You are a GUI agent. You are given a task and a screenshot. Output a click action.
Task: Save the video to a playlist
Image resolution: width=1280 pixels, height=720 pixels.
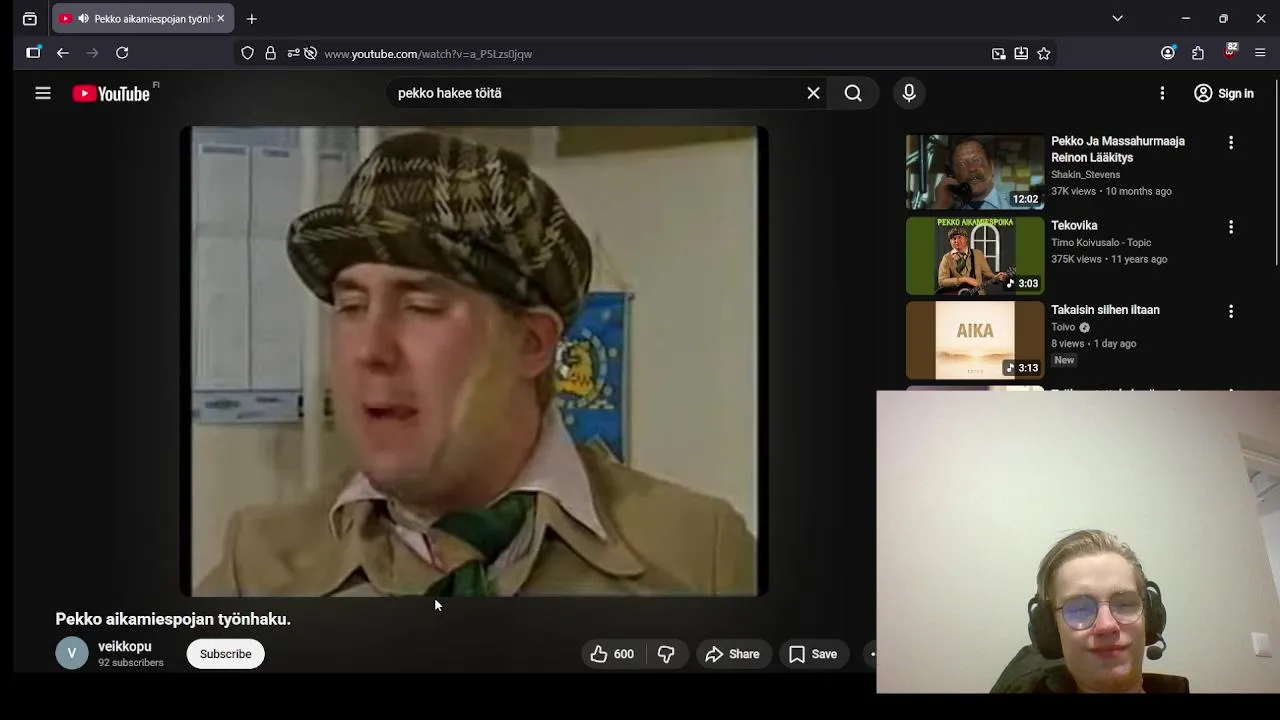click(813, 654)
